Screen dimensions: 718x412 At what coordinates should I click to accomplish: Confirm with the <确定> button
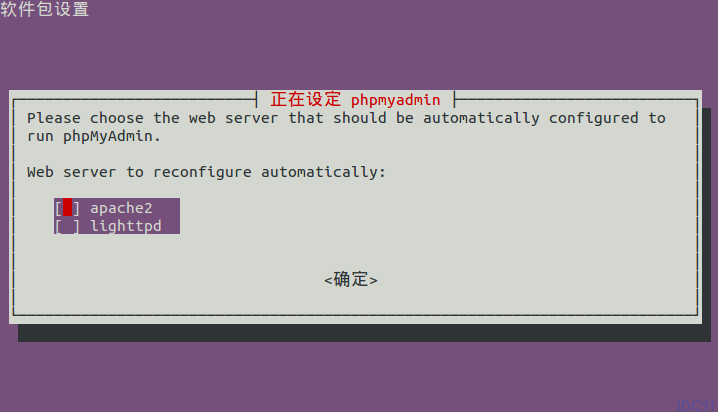coord(351,279)
